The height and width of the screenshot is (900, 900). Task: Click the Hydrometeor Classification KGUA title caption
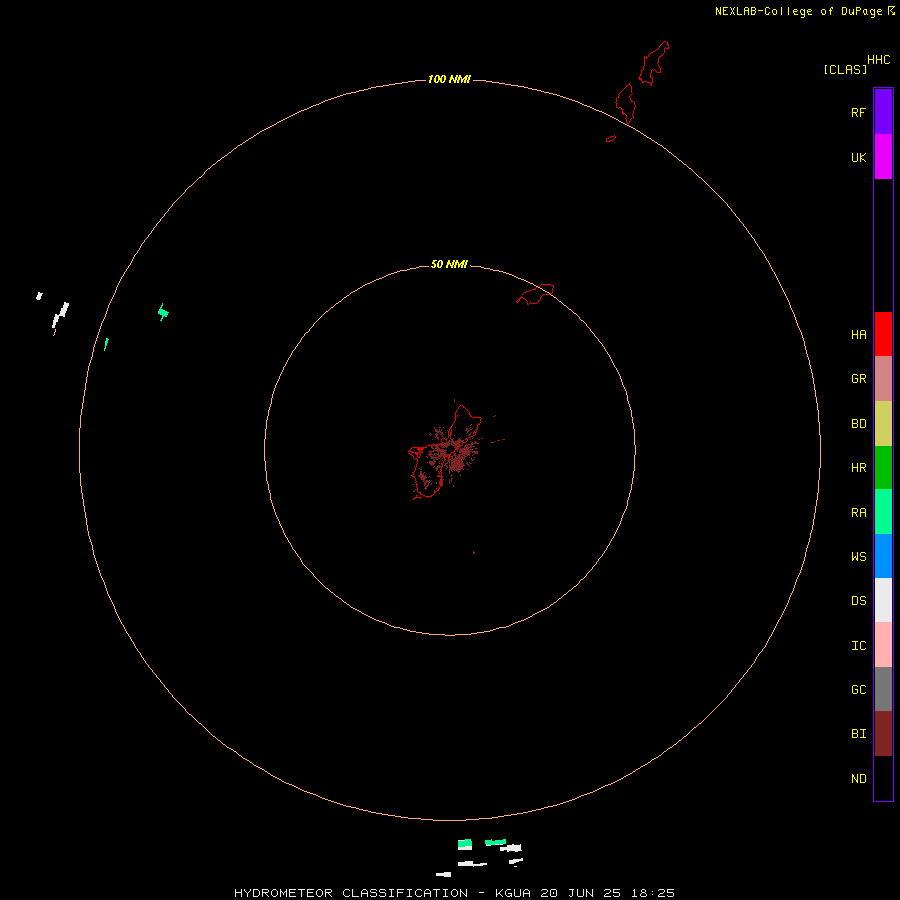tap(454, 893)
